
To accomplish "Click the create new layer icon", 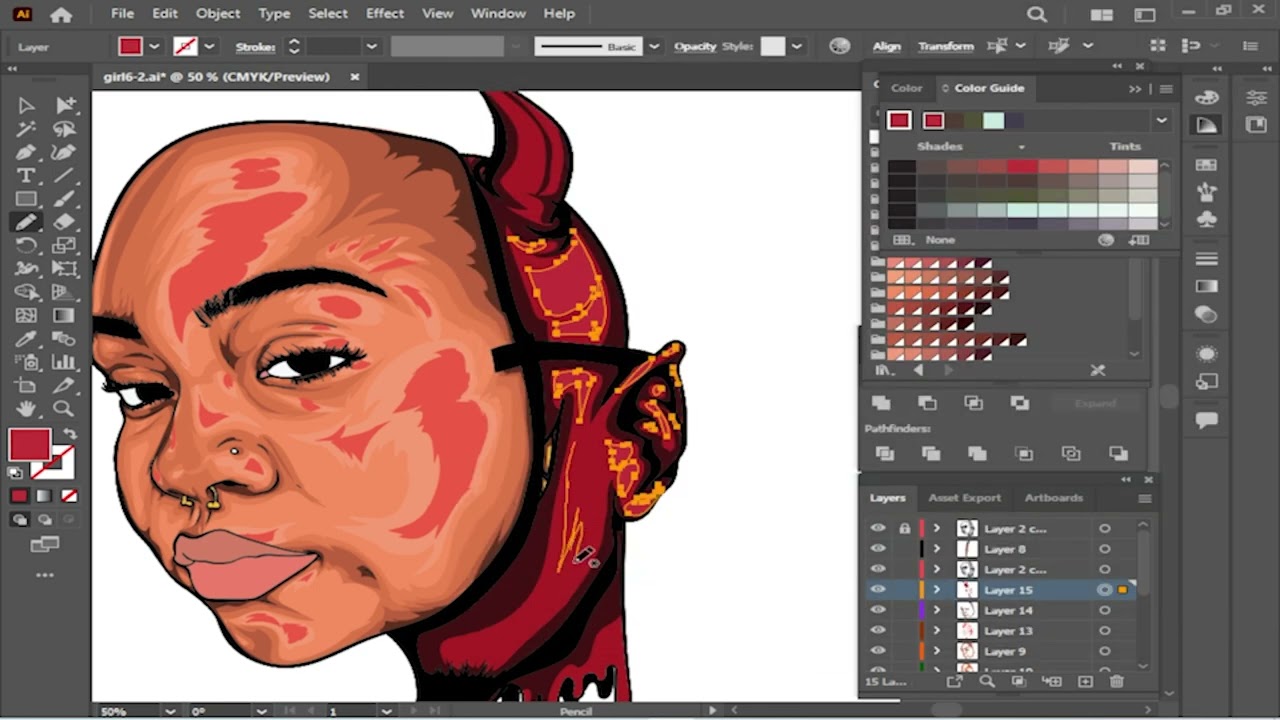I will tap(1085, 681).
